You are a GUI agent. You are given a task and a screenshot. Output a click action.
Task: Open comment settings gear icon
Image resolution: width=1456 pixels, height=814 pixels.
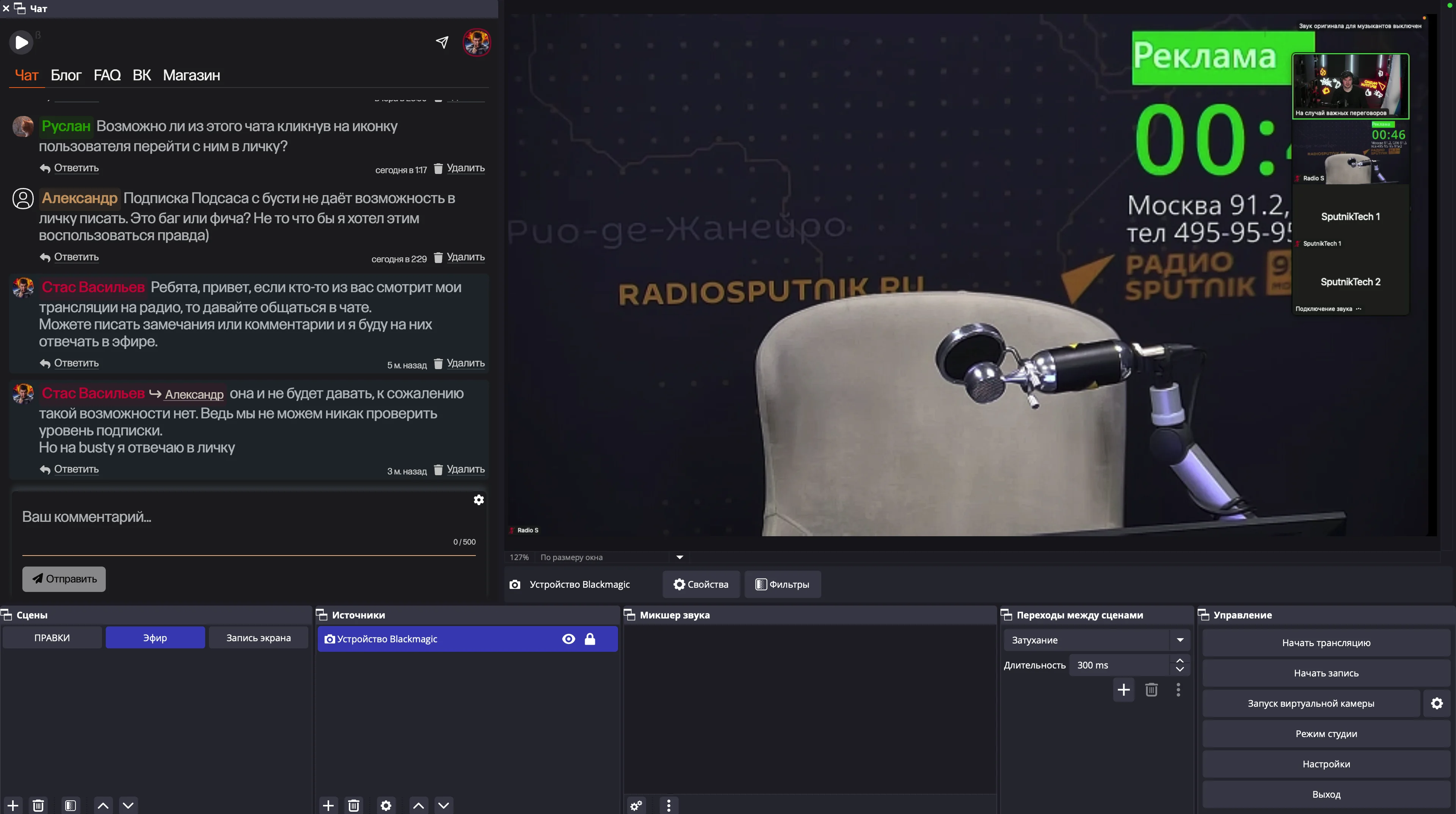pyautogui.click(x=479, y=500)
